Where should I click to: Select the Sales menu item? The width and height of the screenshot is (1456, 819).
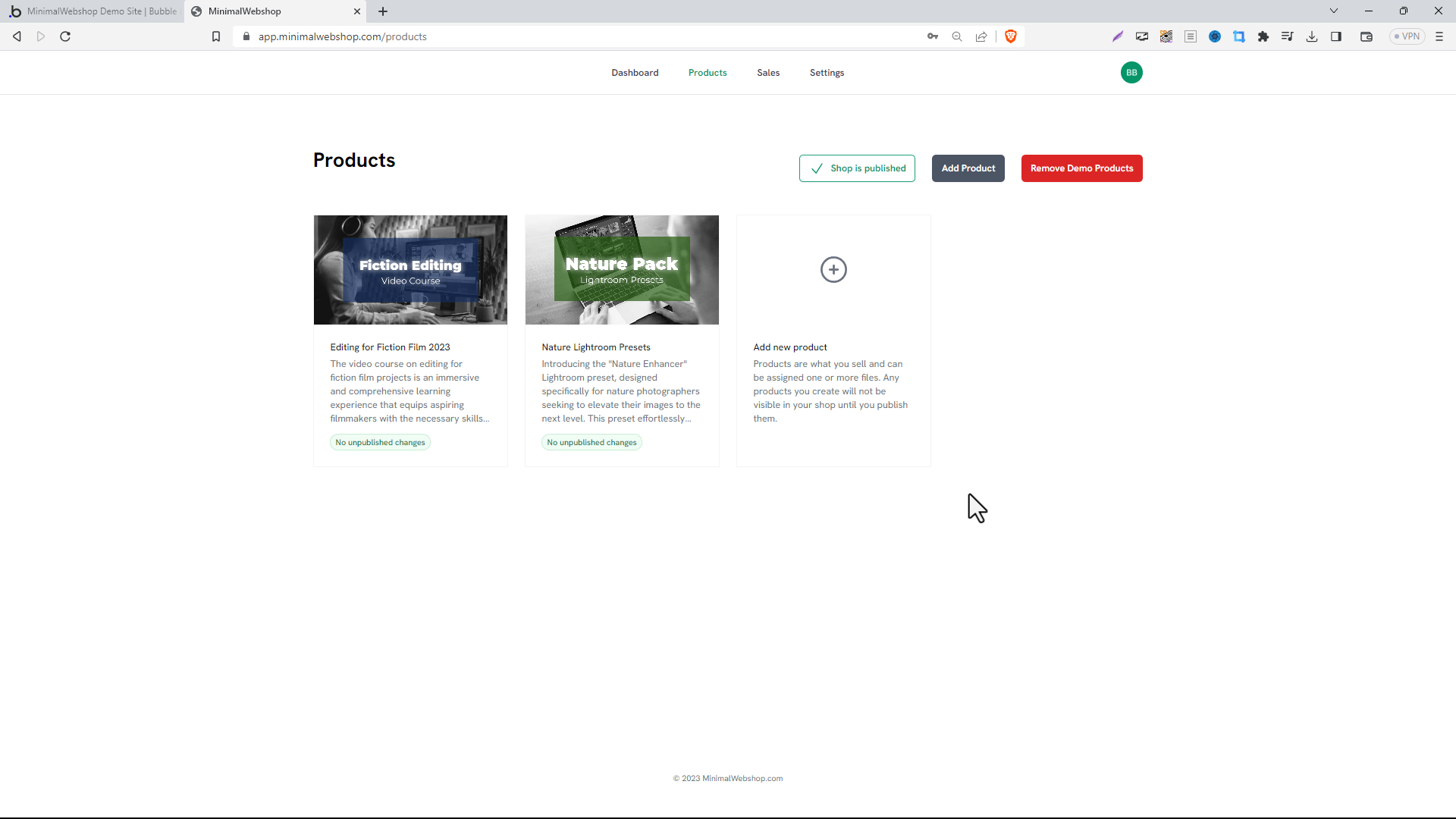click(768, 72)
